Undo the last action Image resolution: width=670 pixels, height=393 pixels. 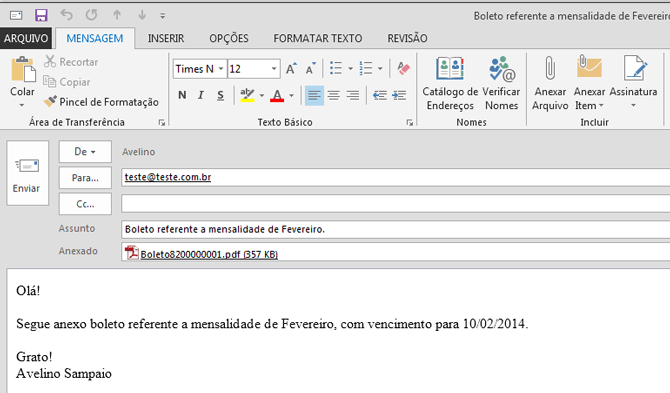tap(66, 15)
